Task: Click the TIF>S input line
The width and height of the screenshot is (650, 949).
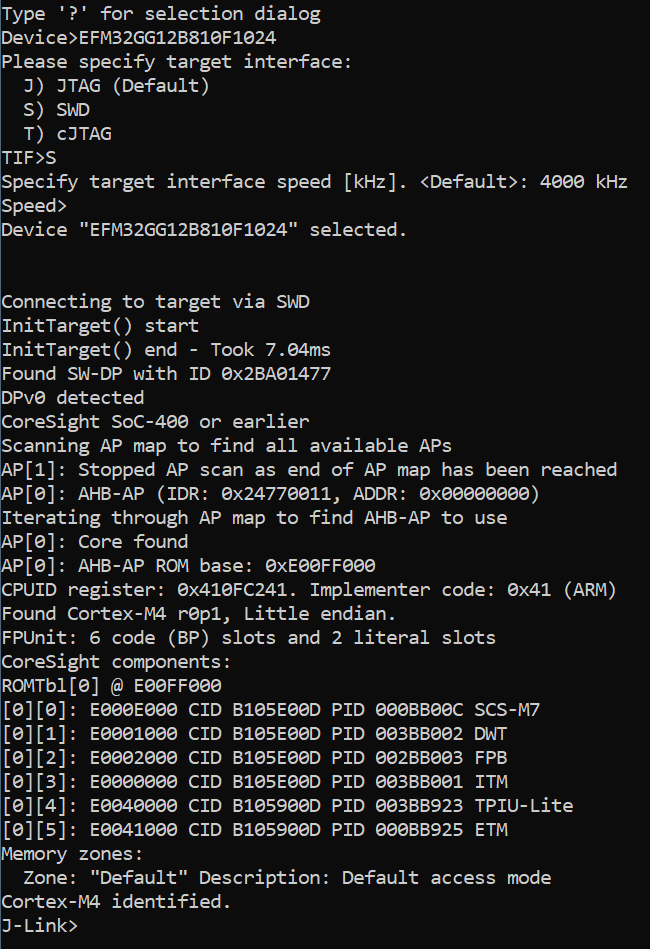Action: click(x=29, y=158)
